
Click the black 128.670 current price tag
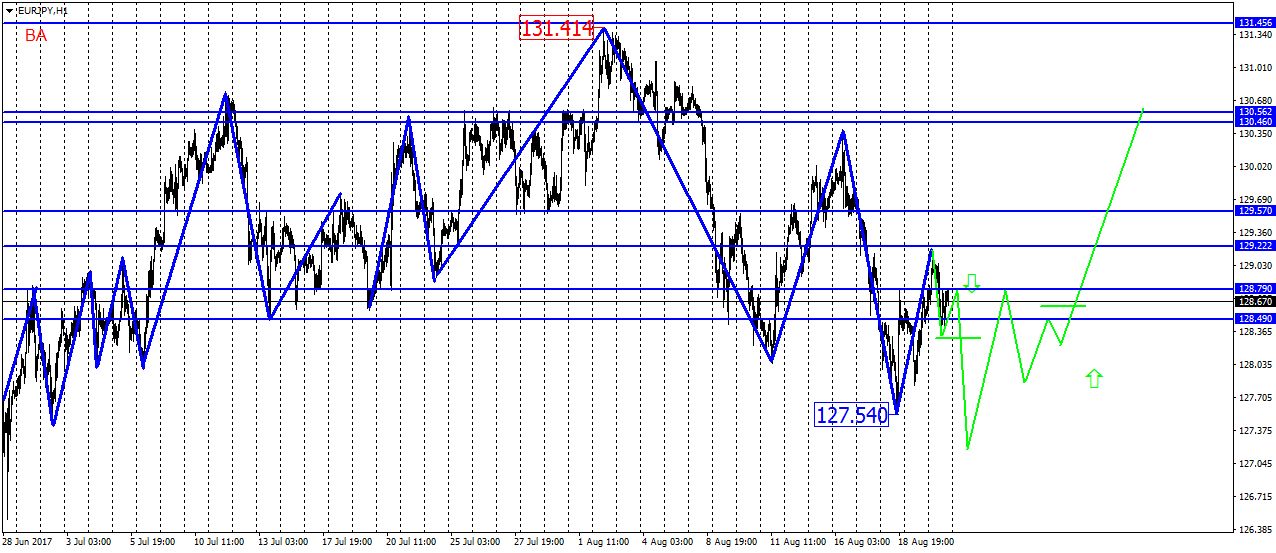[x=1254, y=301]
